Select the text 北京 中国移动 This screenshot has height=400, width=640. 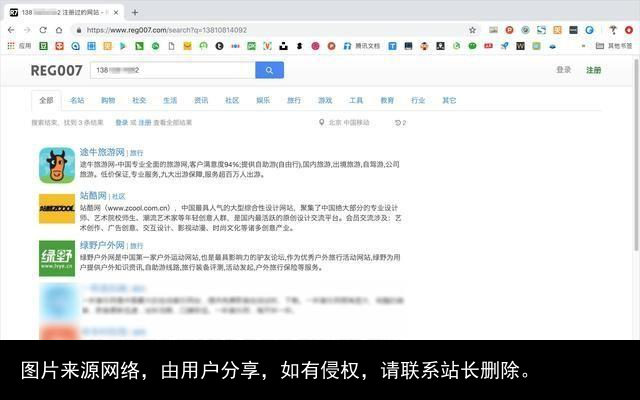coord(349,122)
